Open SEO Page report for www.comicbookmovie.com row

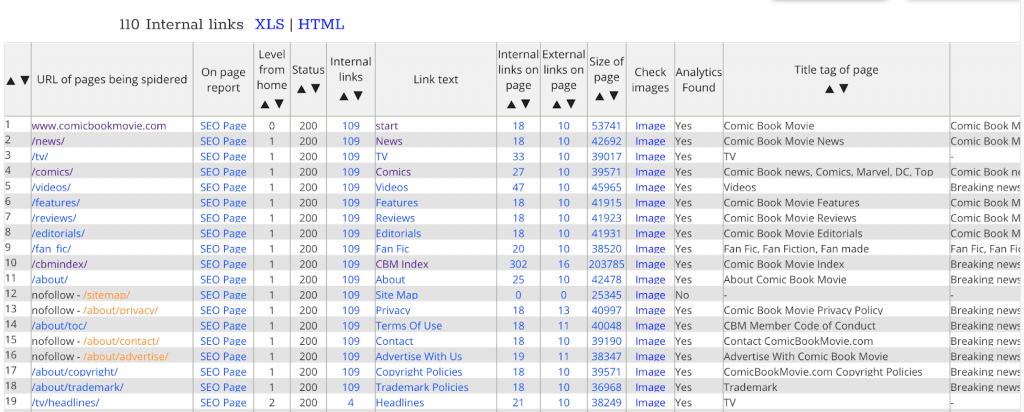223,126
